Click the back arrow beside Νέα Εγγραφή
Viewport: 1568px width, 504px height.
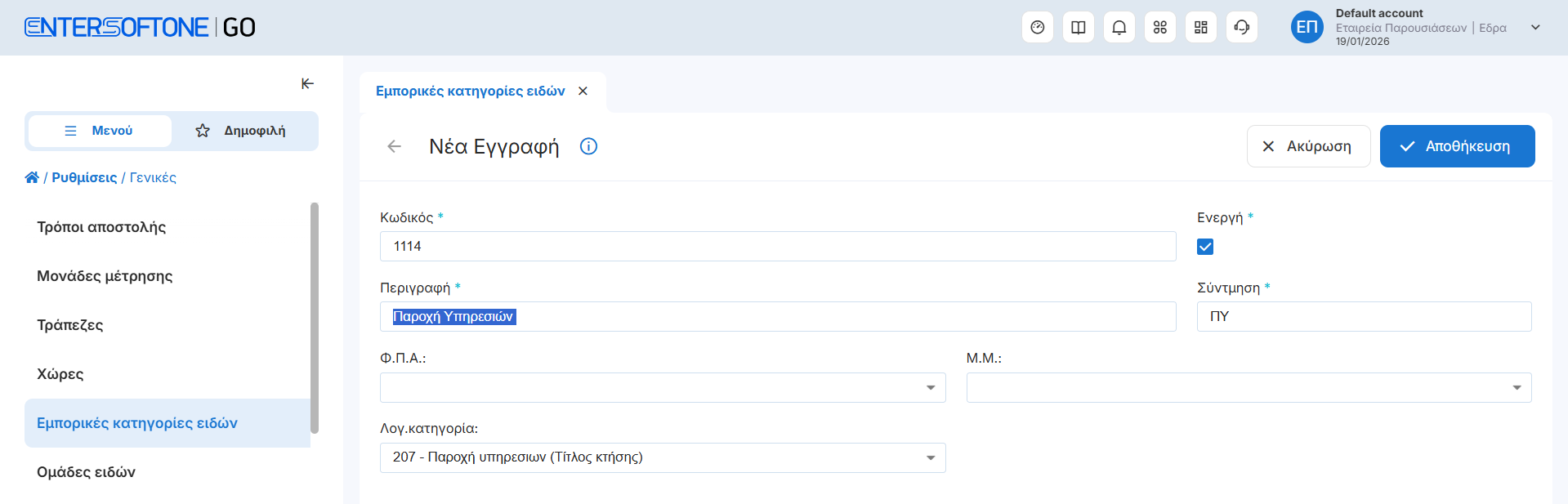(x=394, y=146)
